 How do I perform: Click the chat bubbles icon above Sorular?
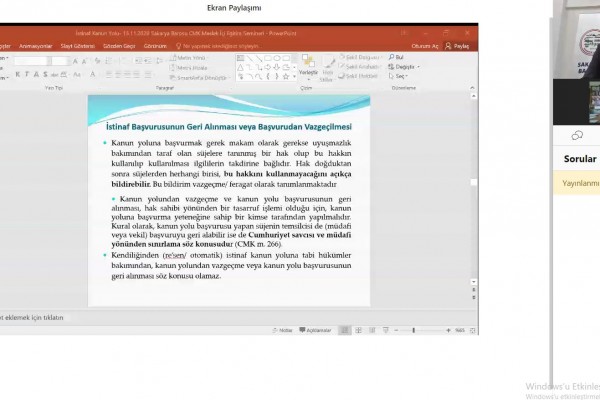(x=576, y=135)
